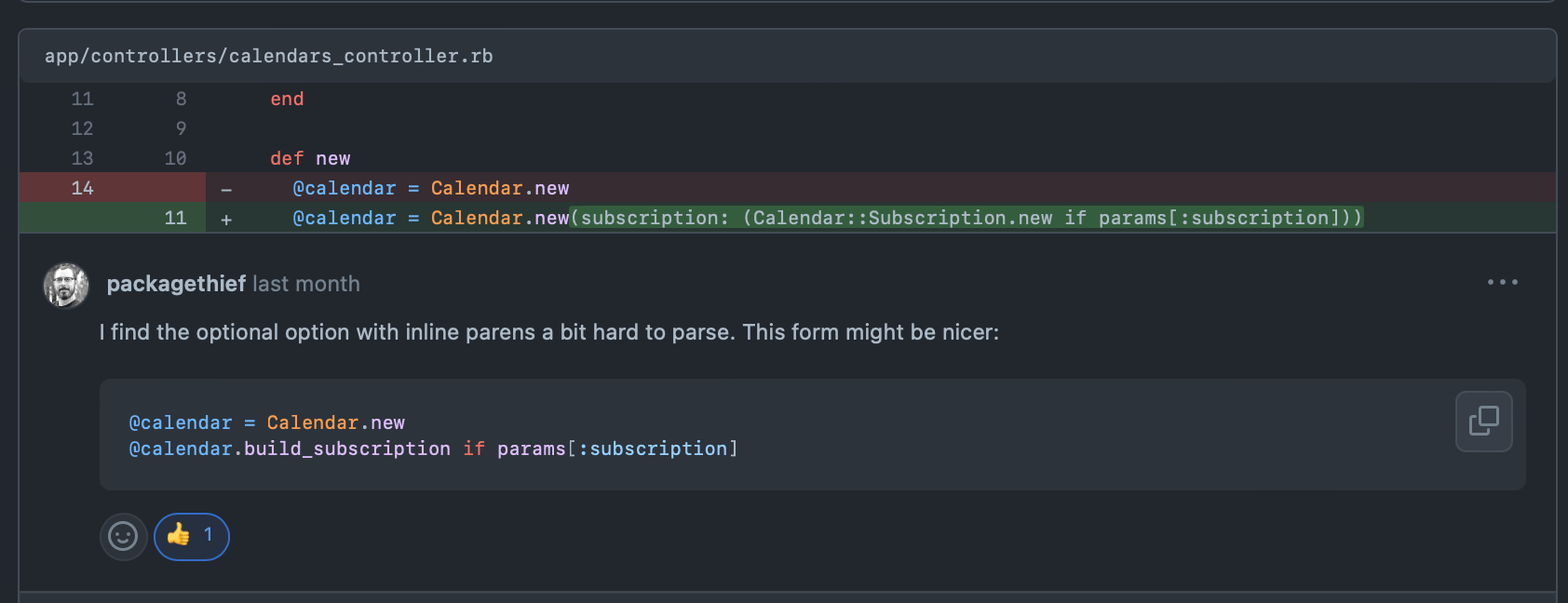The width and height of the screenshot is (1568, 603).
Task: Click the 'last month' comment timestamp
Action: point(306,284)
